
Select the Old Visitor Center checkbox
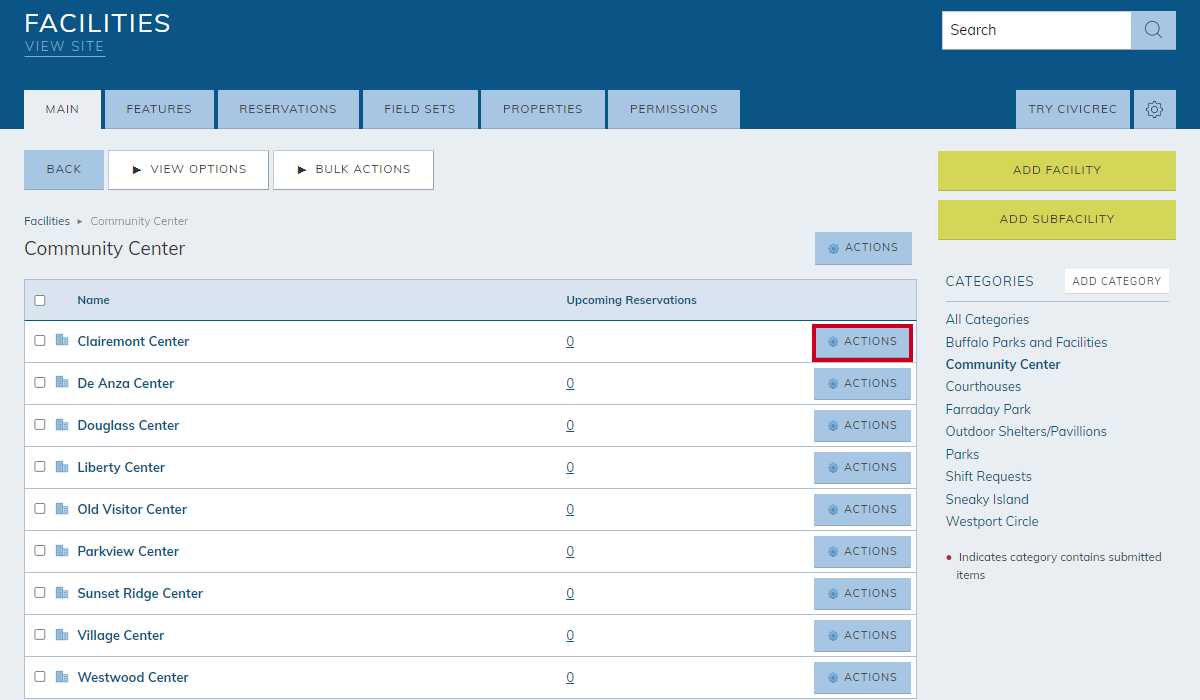[x=40, y=508]
